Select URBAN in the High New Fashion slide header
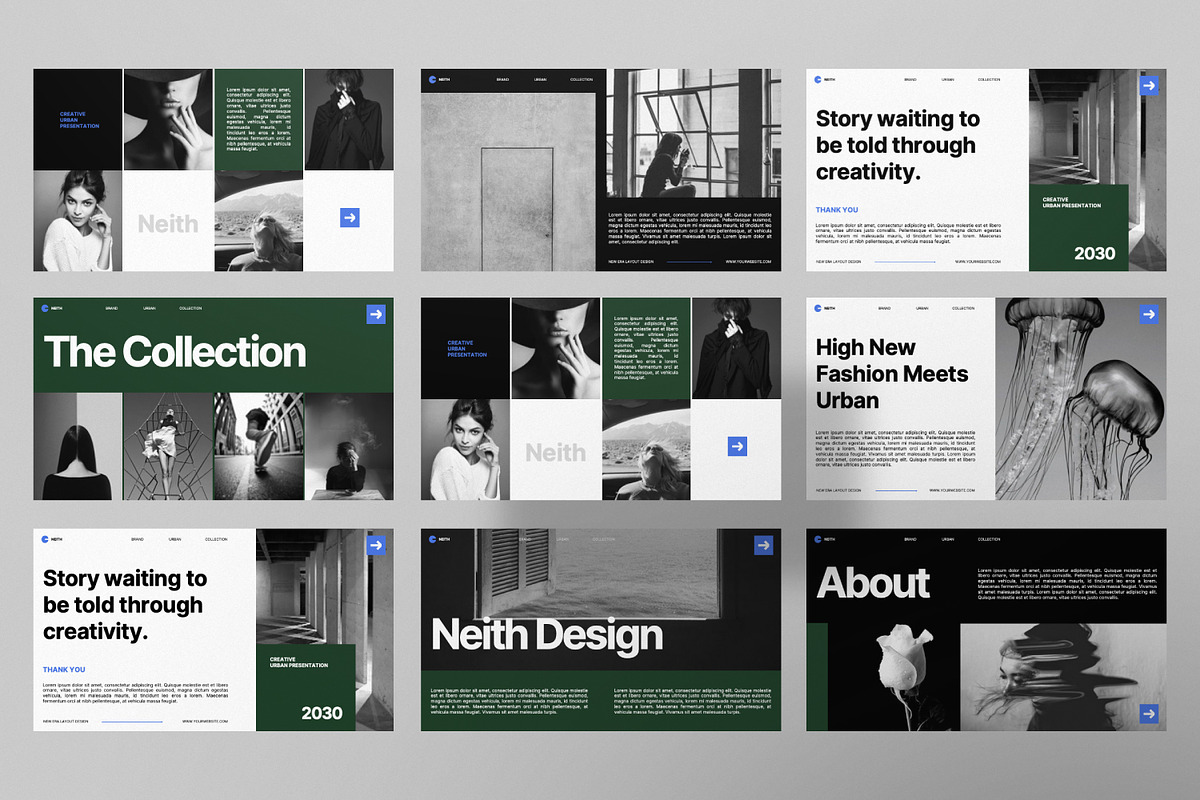 [x=922, y=308]
